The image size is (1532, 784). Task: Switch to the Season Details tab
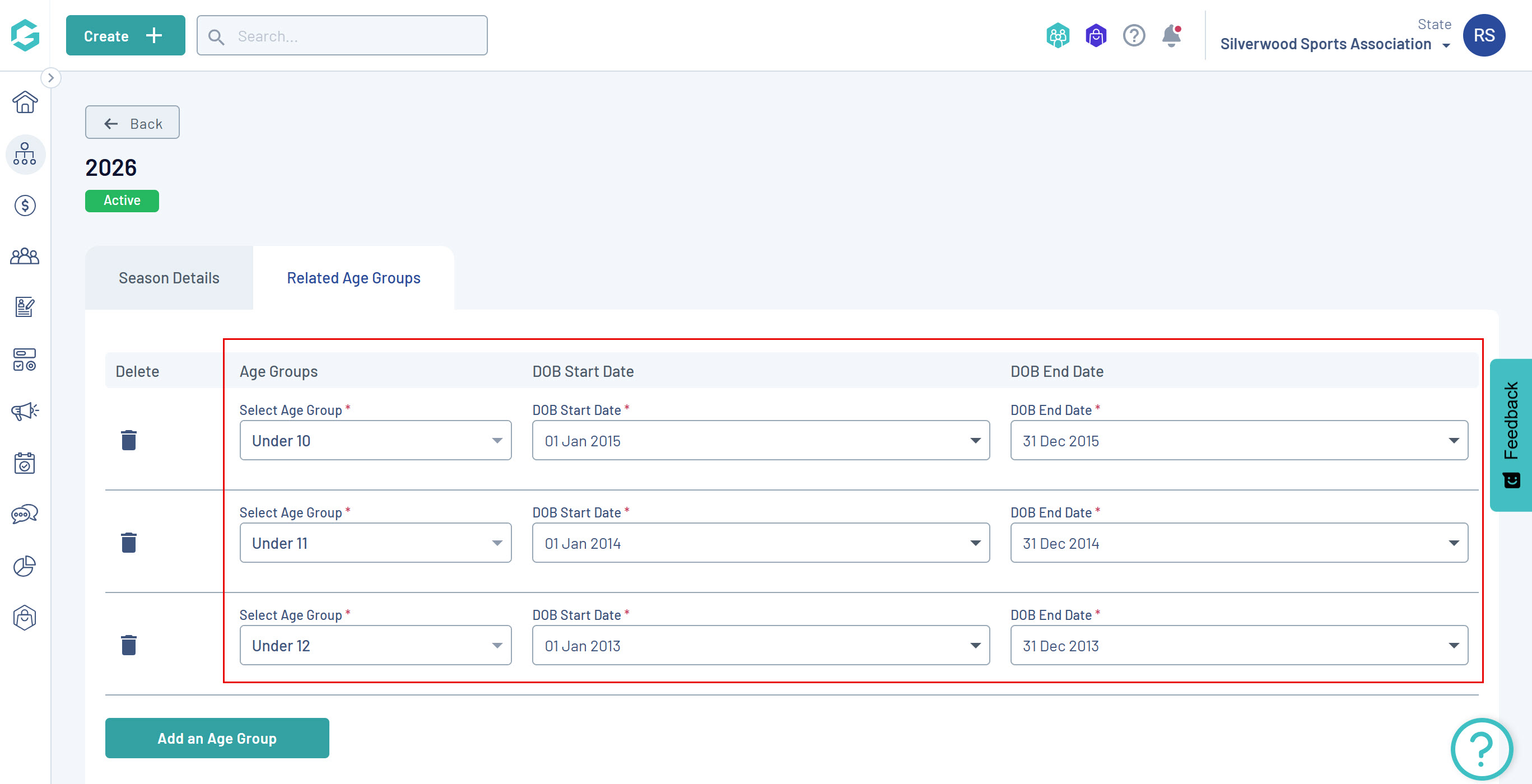169,278
